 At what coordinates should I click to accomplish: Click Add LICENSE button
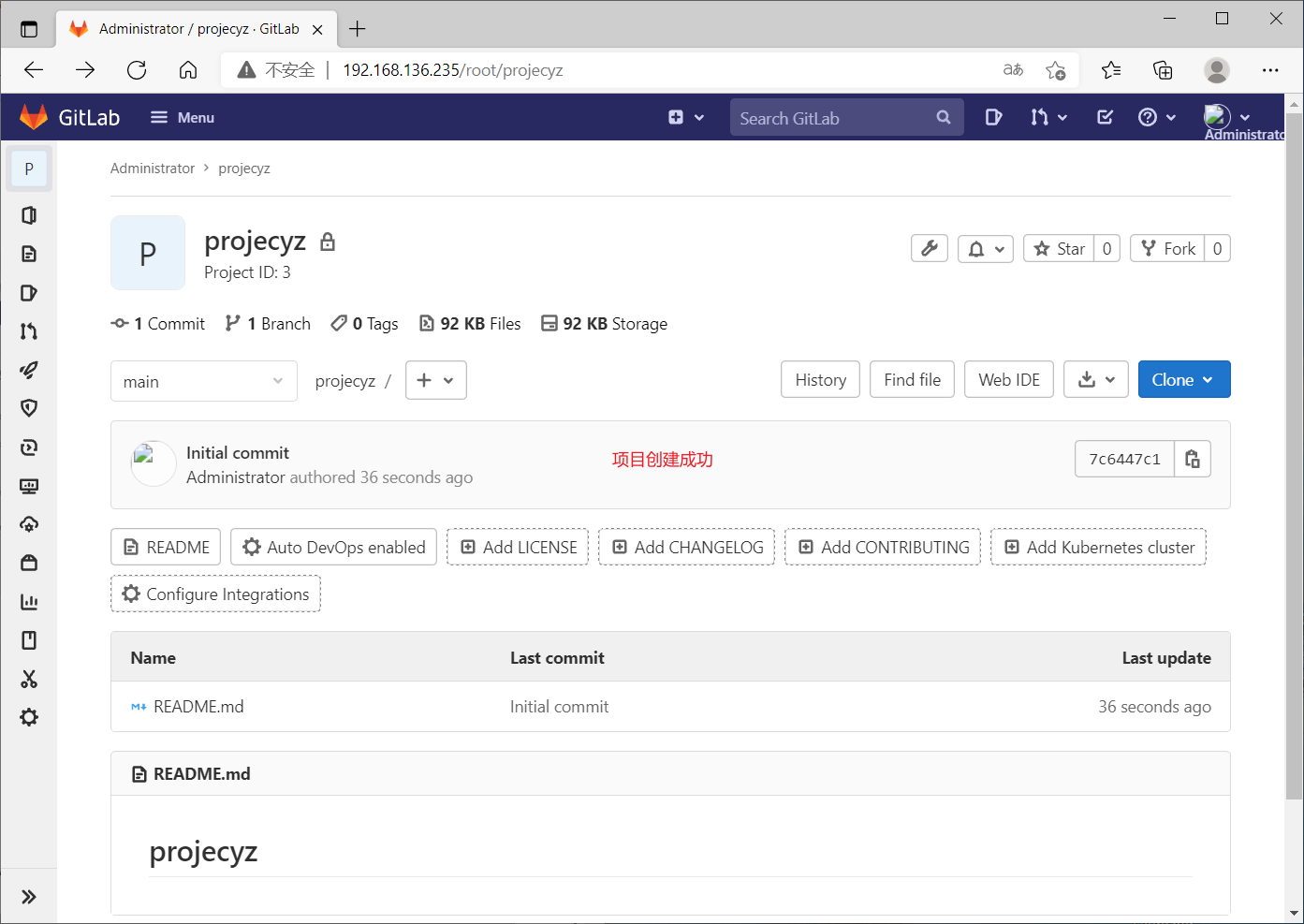(x=518, y=547)
